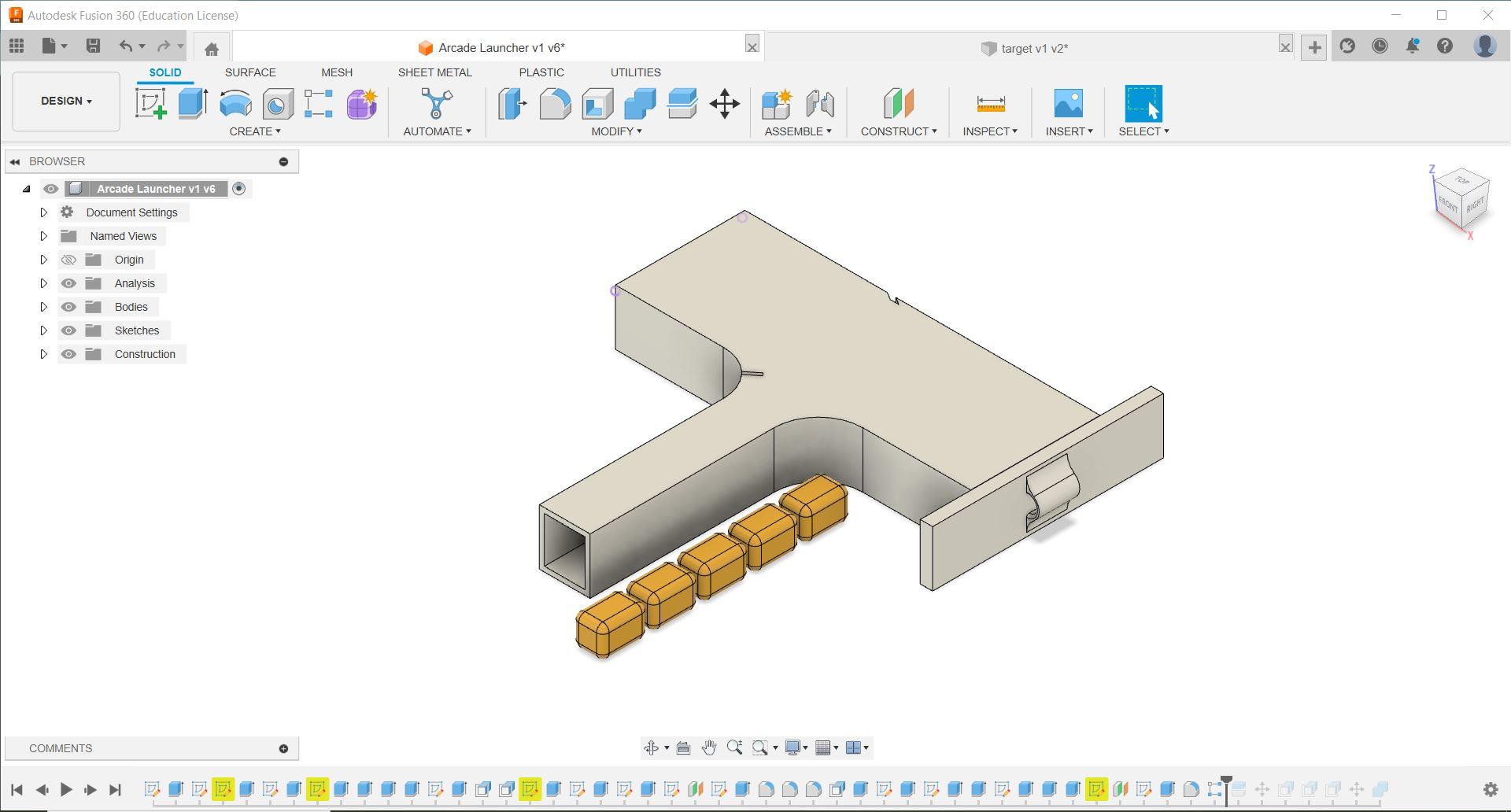Hide the Bodies folder
This screenshot has width=1511, height=812.
pyautogui.click(x=69, y=307)
